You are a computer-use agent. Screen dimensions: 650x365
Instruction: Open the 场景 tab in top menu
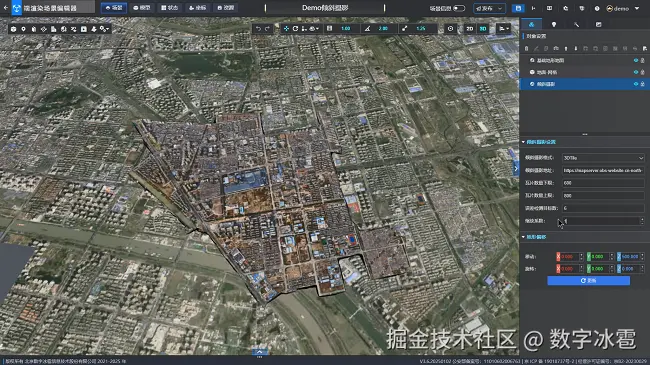(x=114, y=8)
